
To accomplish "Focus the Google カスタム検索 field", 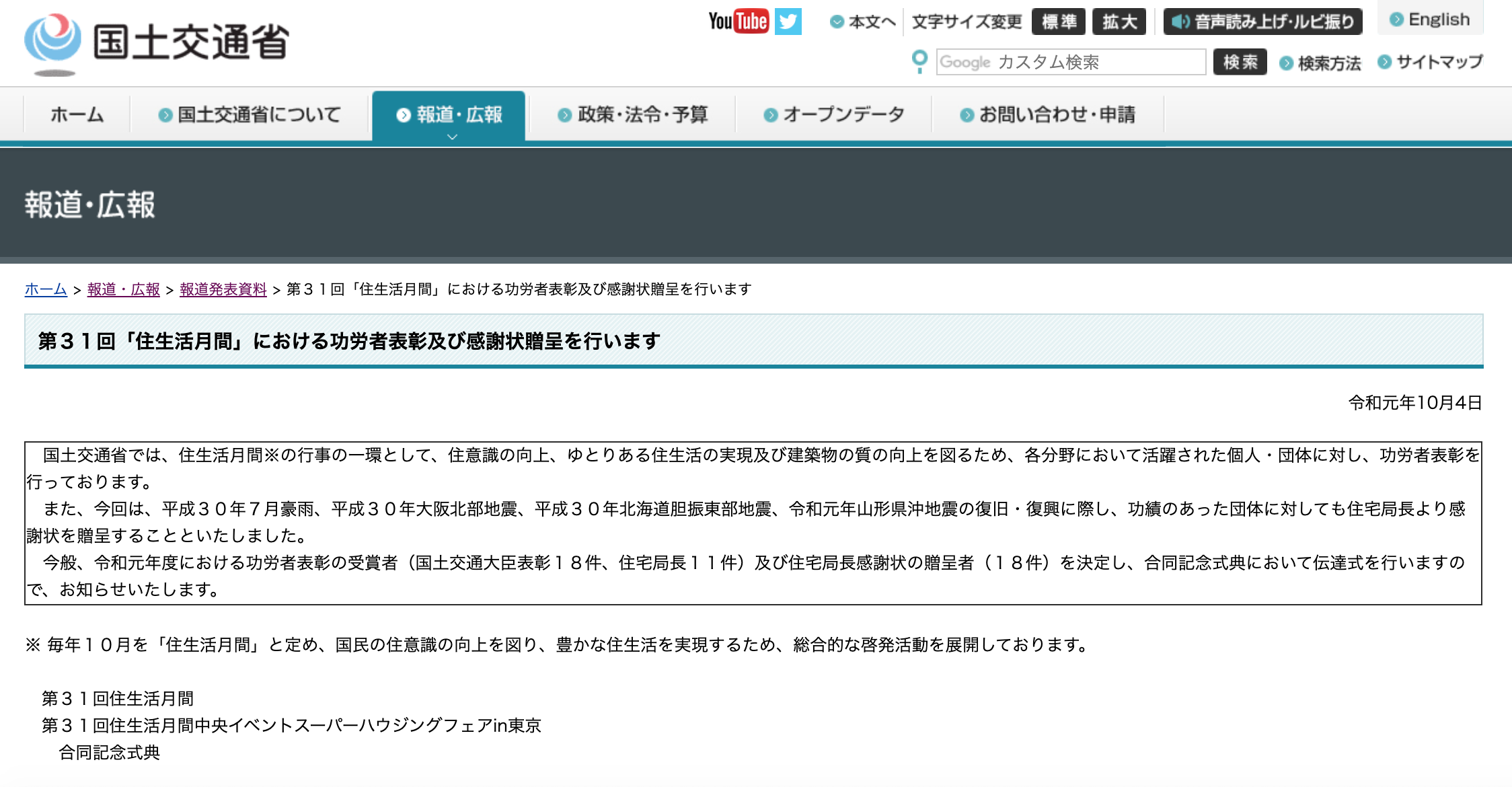I will click(1071, 62).
